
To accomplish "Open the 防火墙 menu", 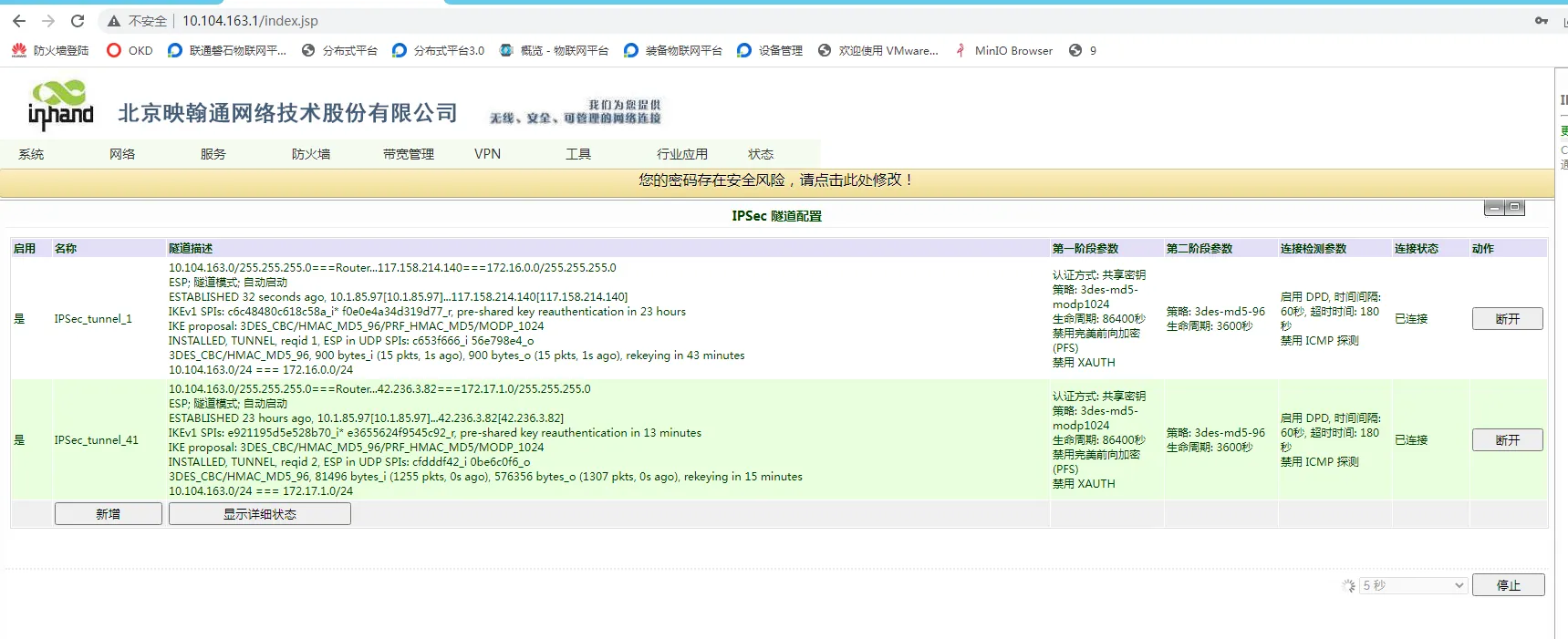I will (x=311, y=154).
